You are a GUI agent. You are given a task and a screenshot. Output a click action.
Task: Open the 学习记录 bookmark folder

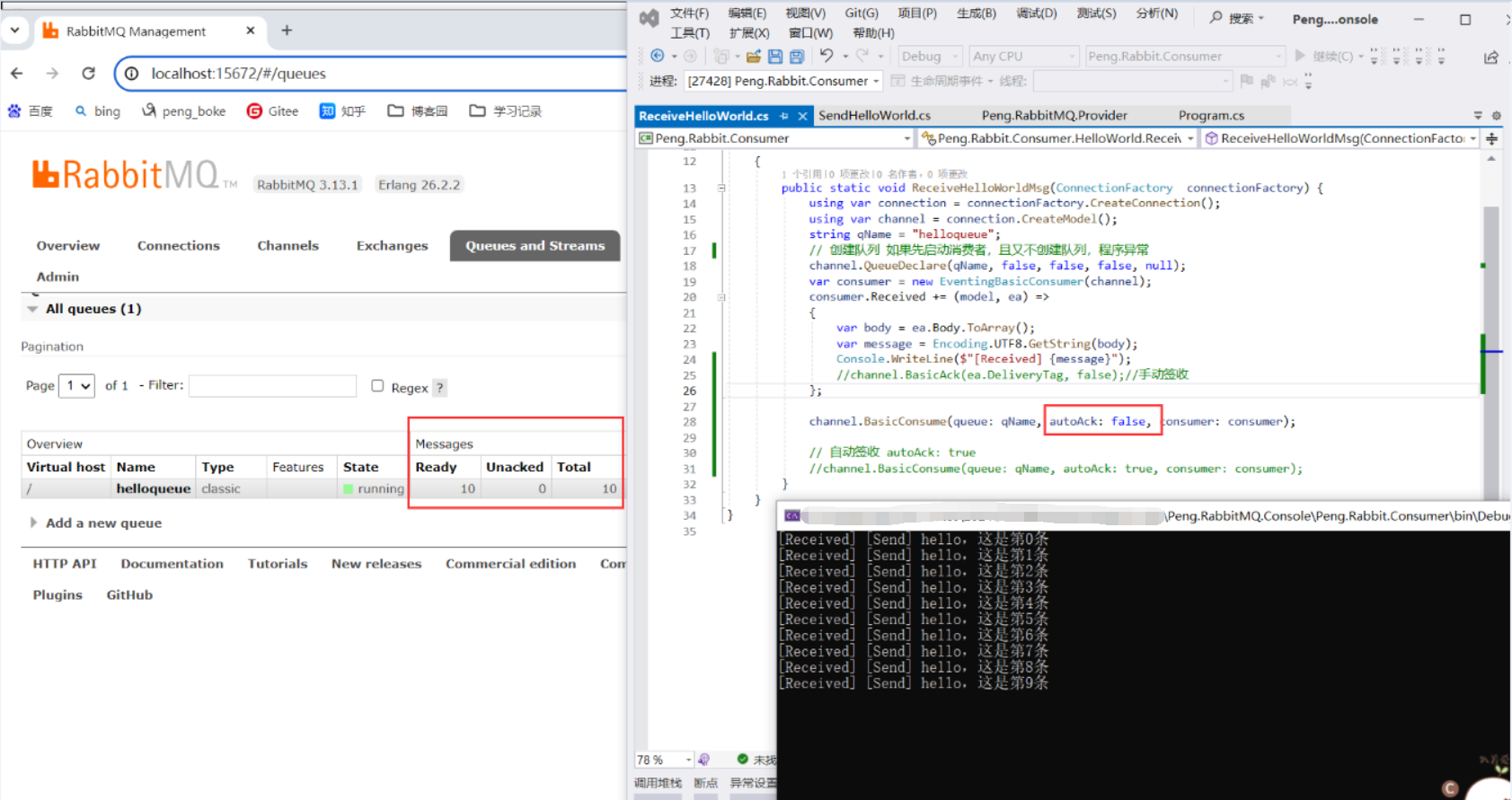[505, 111]
